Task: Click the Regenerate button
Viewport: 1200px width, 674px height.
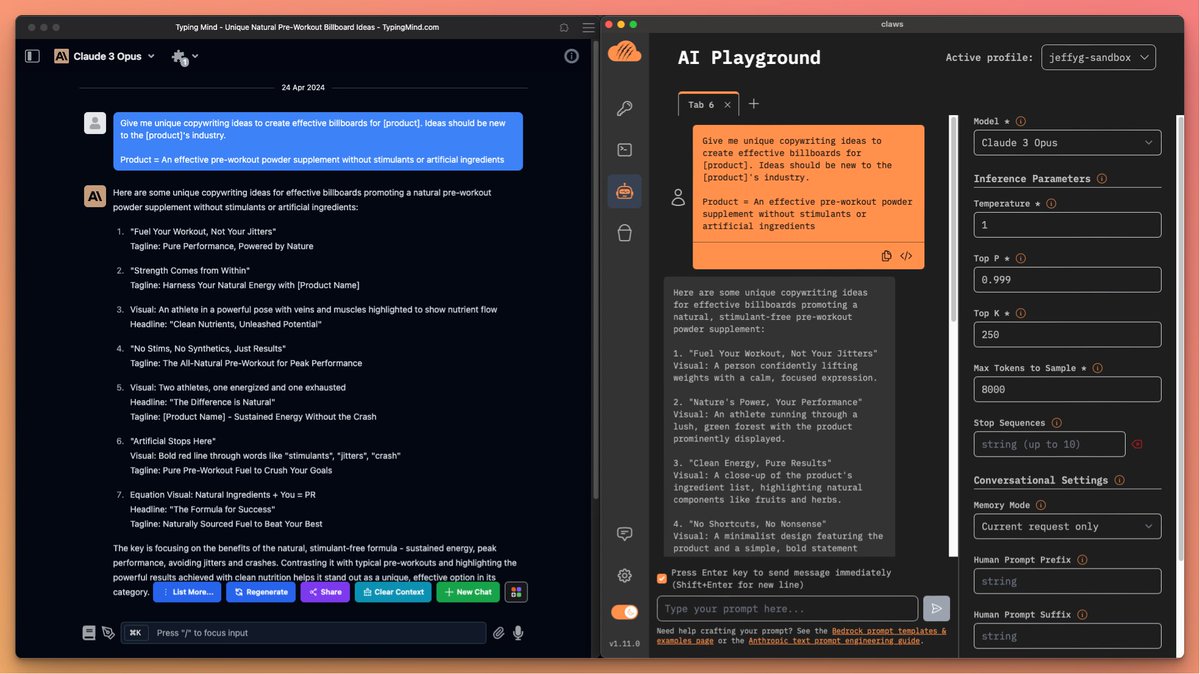Action: 261,592
